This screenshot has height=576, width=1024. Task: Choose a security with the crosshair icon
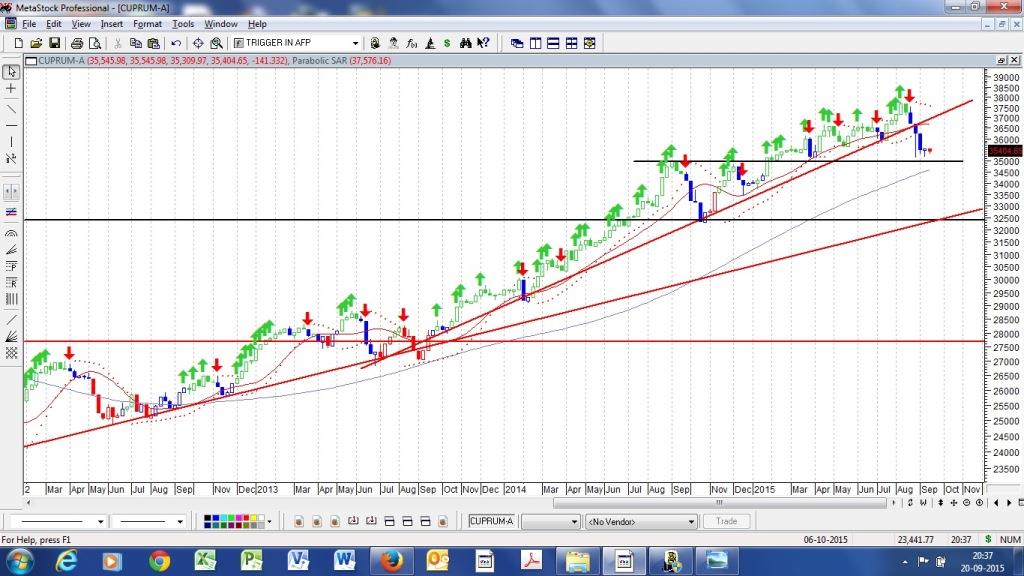point(198,43)
